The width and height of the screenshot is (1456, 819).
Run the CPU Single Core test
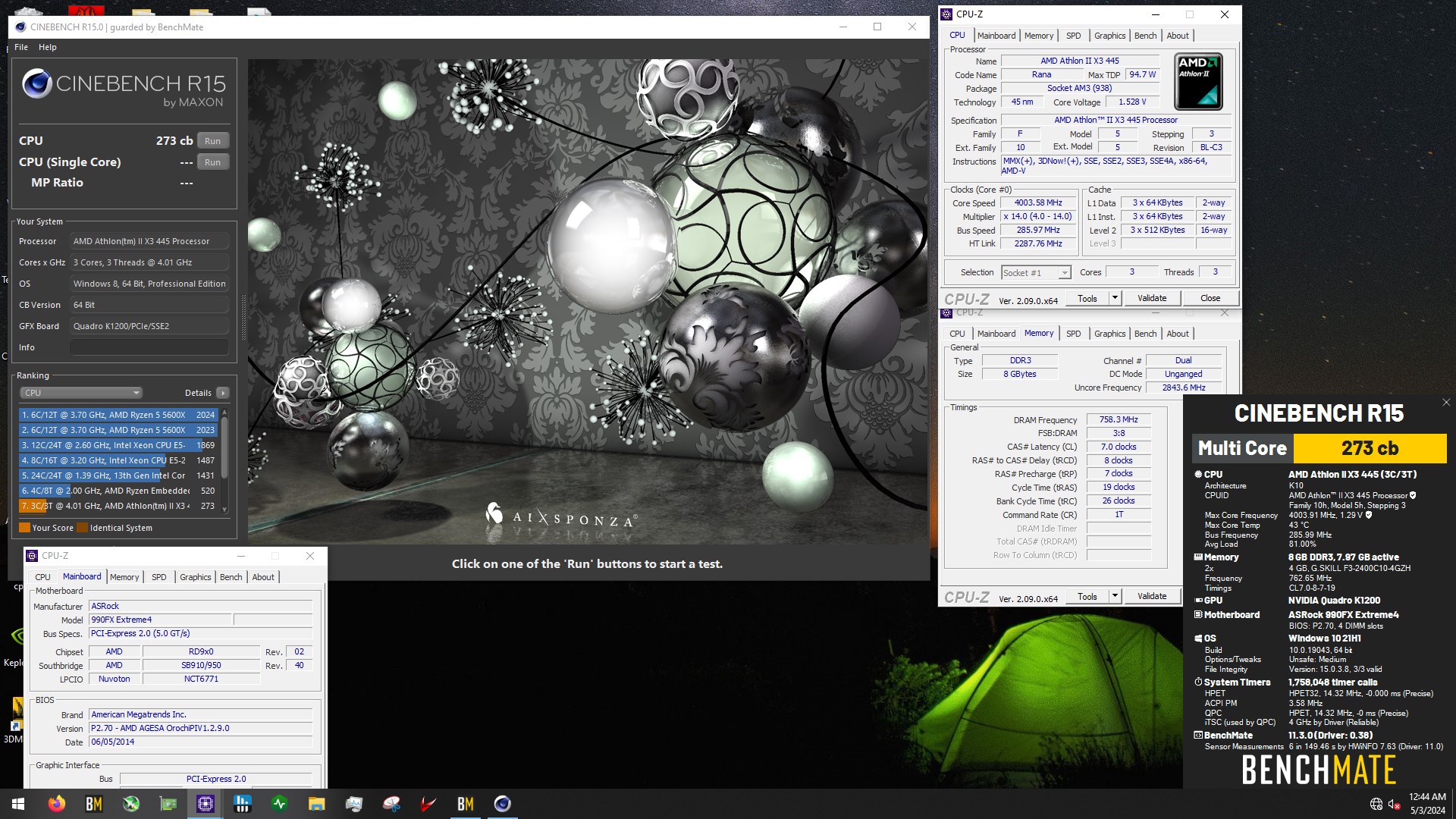click(213, 162)
